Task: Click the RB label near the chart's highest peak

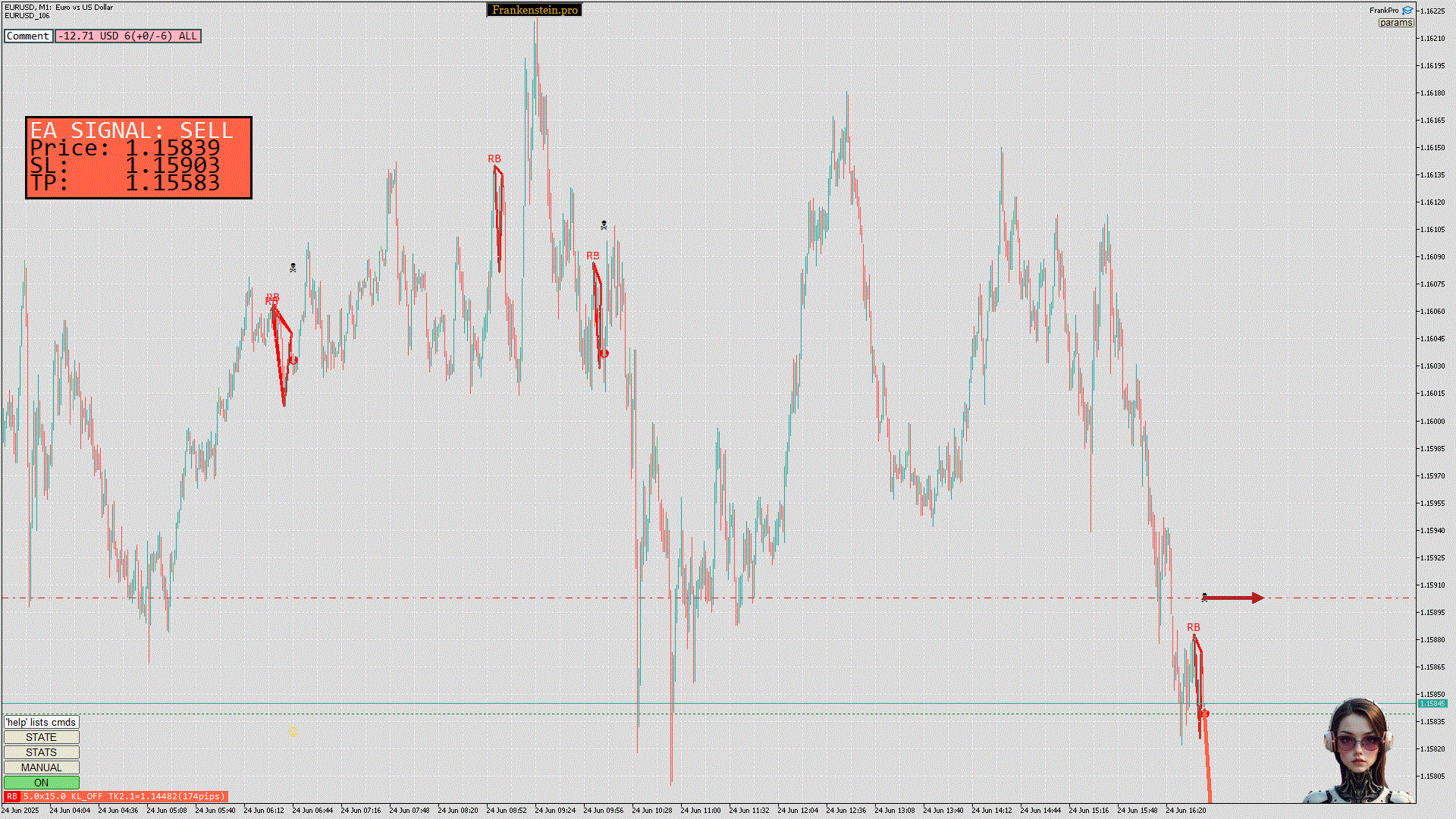Action: (494, 158)
